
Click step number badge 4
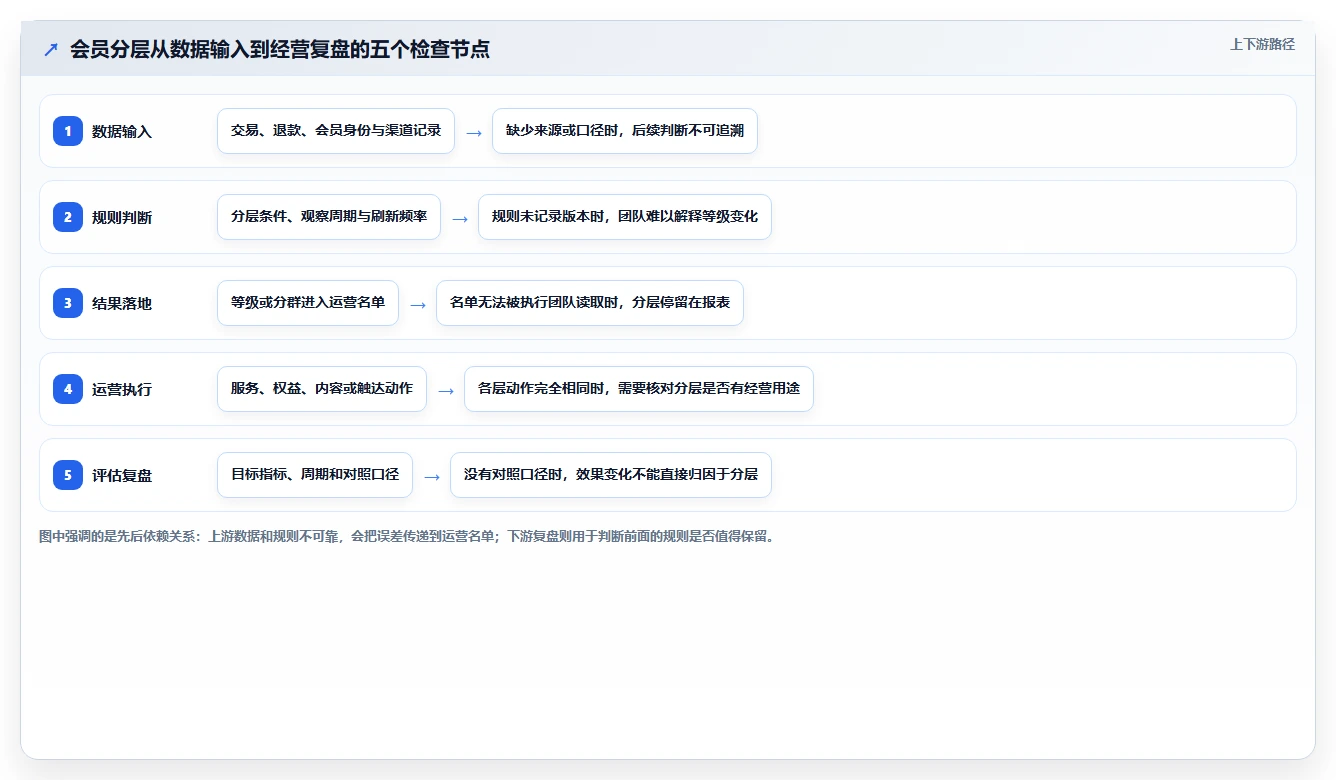coord(68,388)
